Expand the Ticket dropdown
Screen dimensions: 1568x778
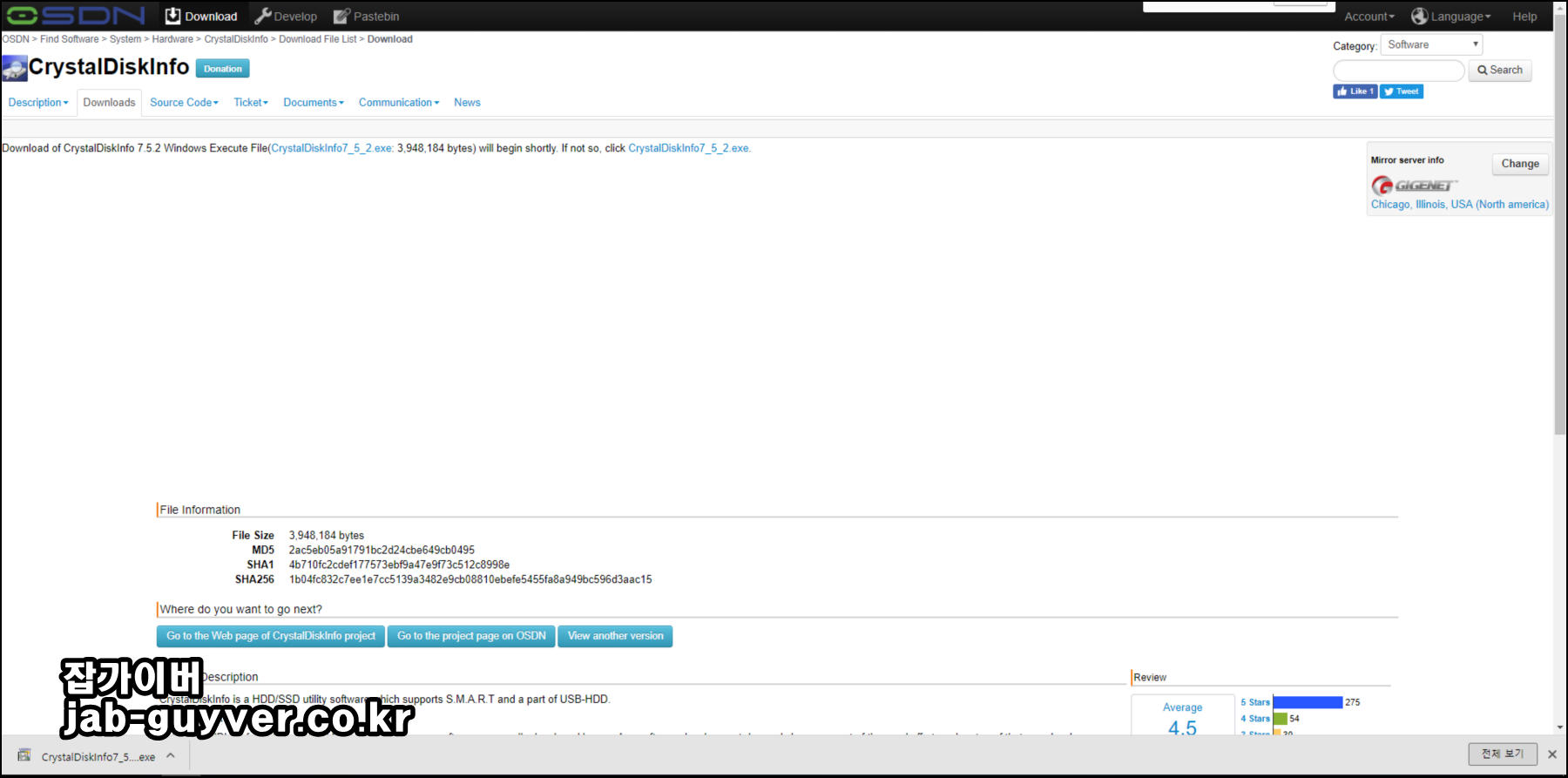(251, 103)
